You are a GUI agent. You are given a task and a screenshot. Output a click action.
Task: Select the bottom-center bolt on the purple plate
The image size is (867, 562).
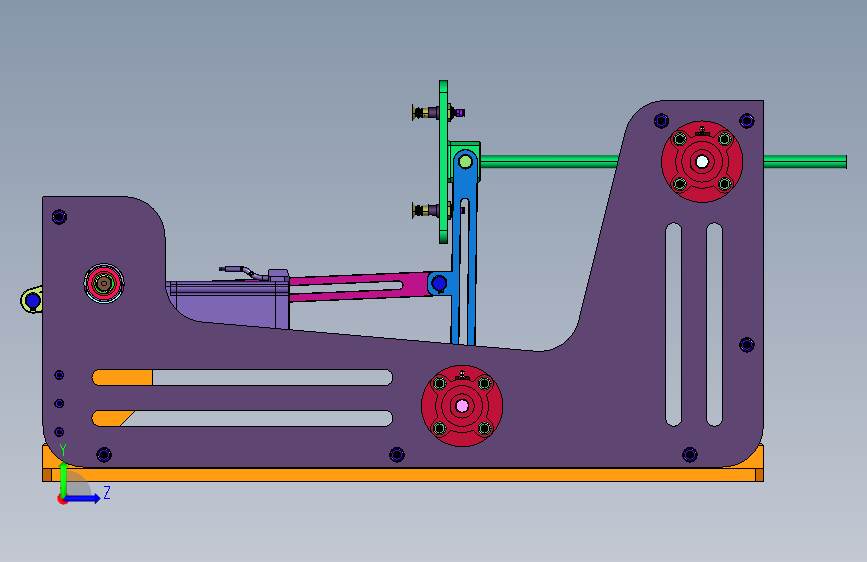click(x=396, y=455)
